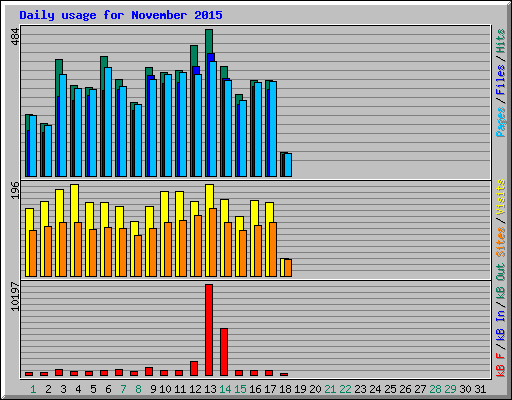
Task: Click day 7 on the x-axis
Action: (x=123, y=389)
